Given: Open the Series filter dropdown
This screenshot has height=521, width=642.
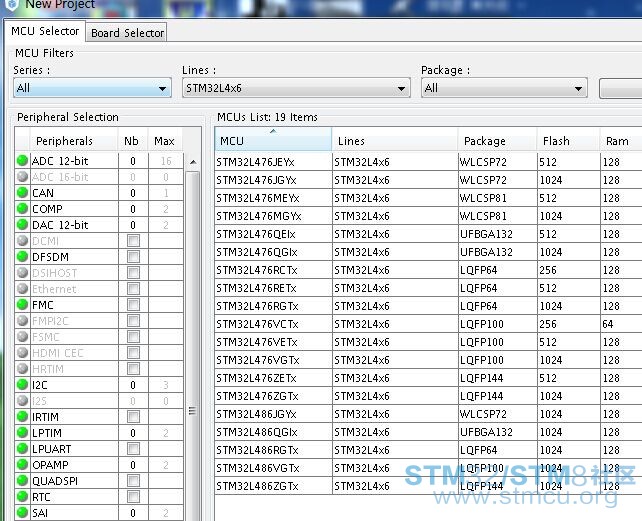Looking at the screenshot, I should coord(92,88).
